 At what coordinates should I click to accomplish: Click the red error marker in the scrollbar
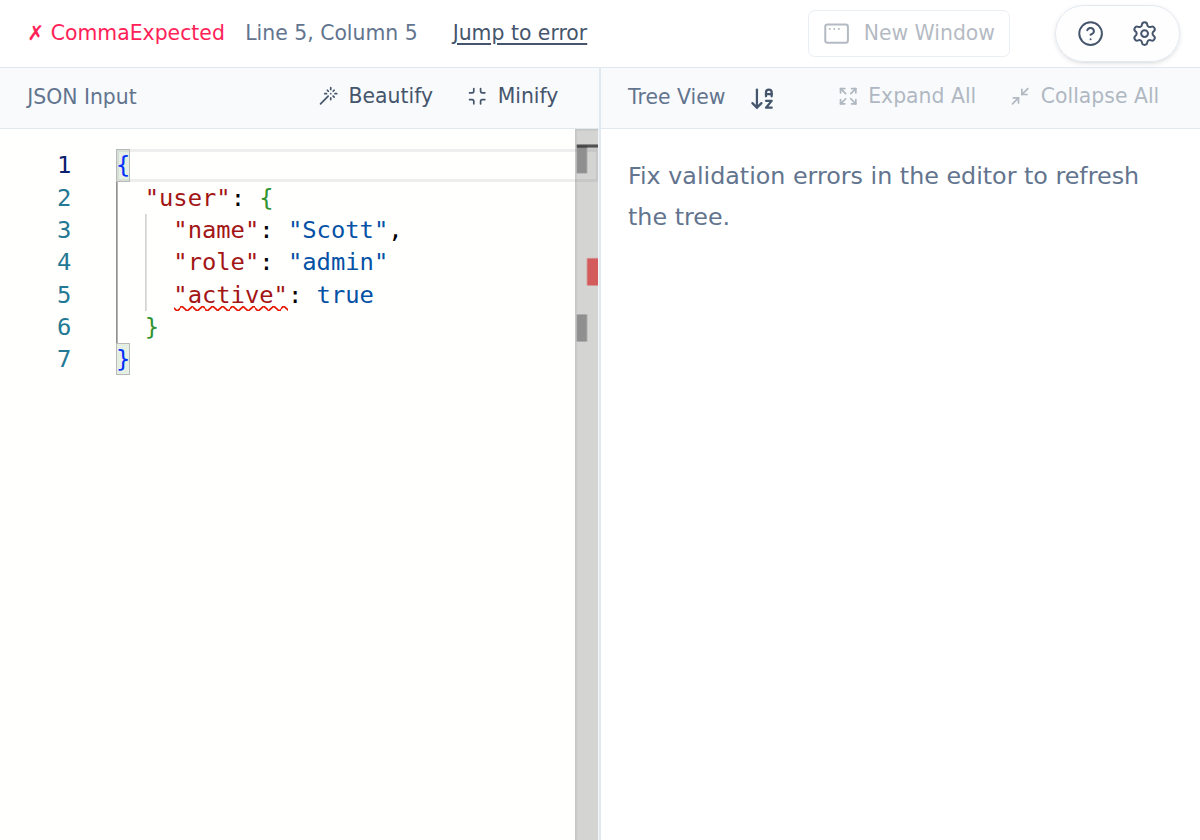tap(592, 271)
